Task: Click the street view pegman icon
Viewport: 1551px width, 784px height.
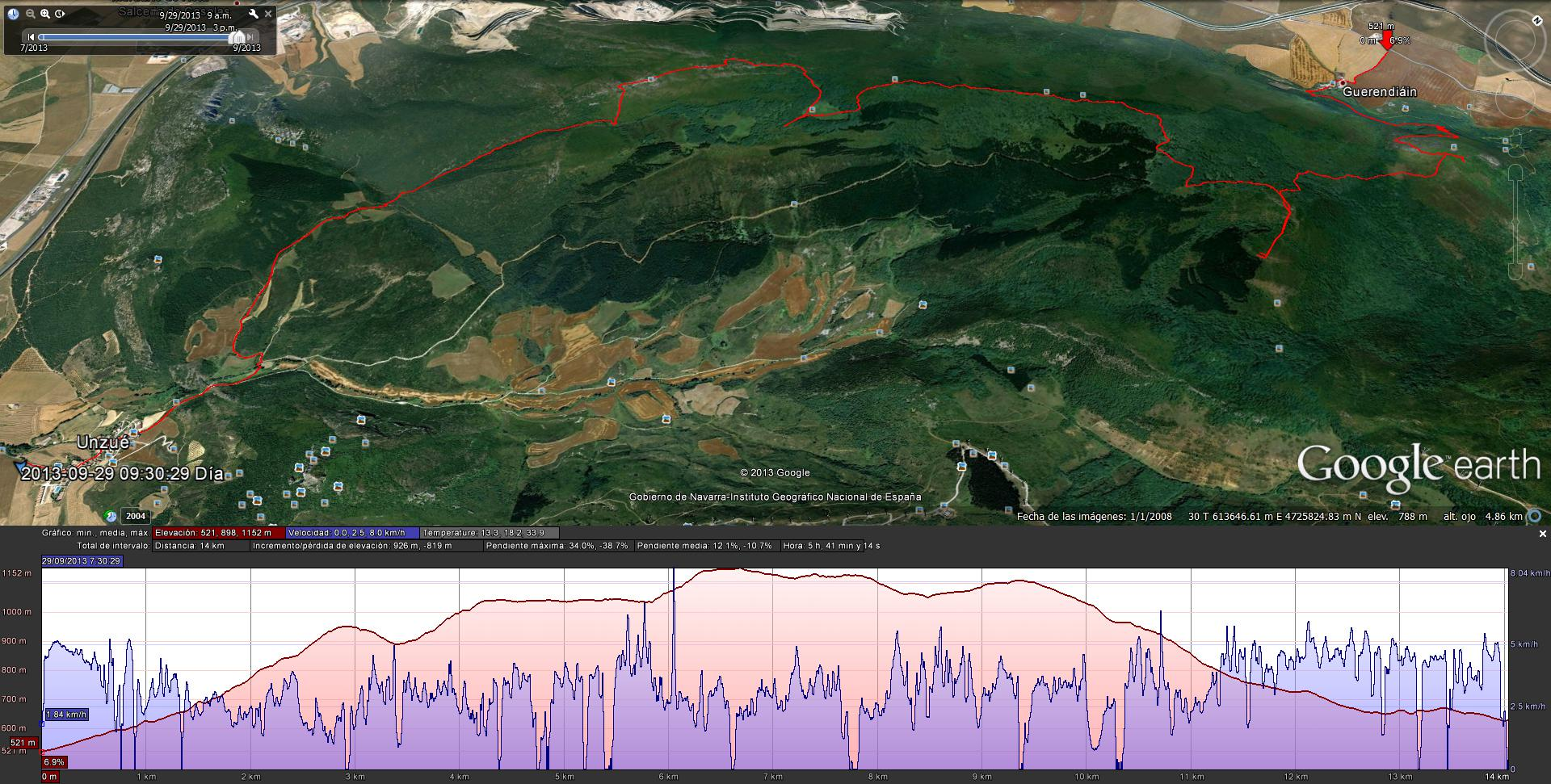Action: point(1517,142)
